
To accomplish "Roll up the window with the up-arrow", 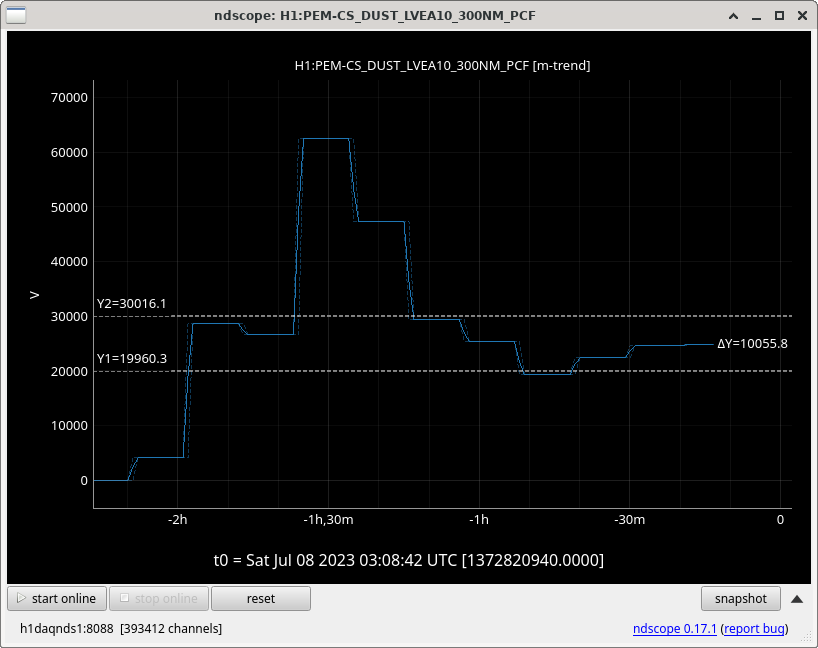I will [733, 15].
